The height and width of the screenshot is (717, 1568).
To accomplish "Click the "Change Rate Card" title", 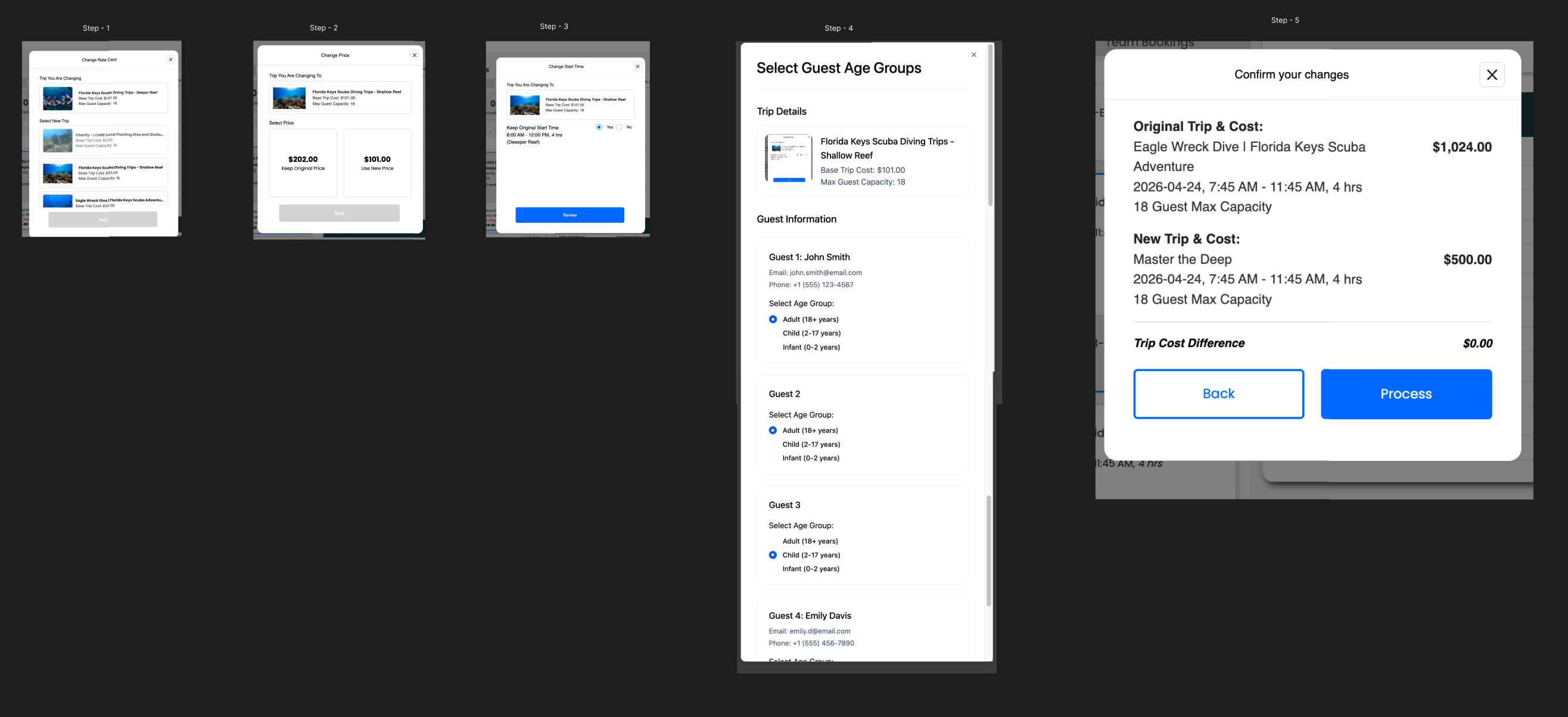I will [x=99, y=60].
